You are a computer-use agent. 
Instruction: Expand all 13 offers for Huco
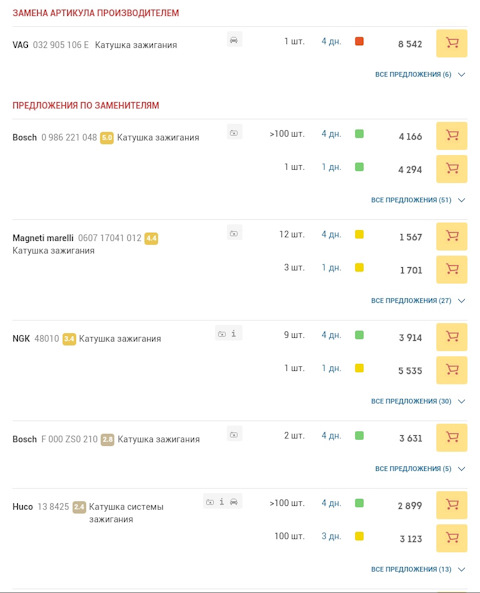(x=418, y=569)
